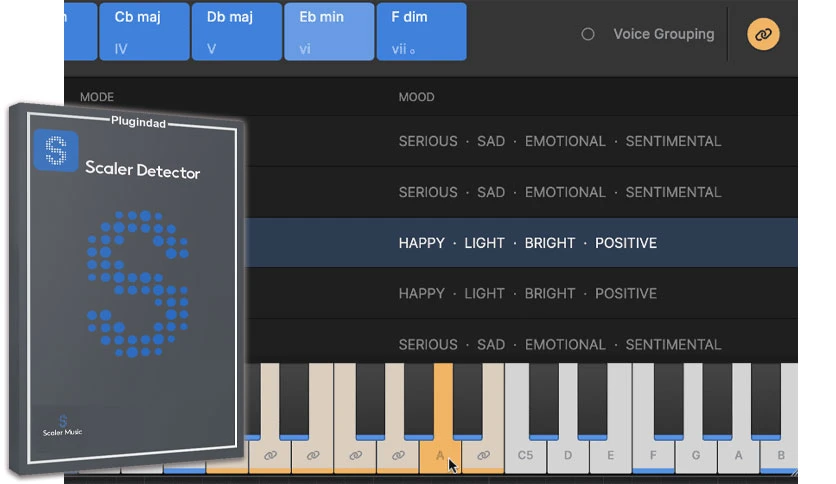Screen dimensions: 836x484
Task: Play black key between gray G and A
Action: click(x=718, y=401)
